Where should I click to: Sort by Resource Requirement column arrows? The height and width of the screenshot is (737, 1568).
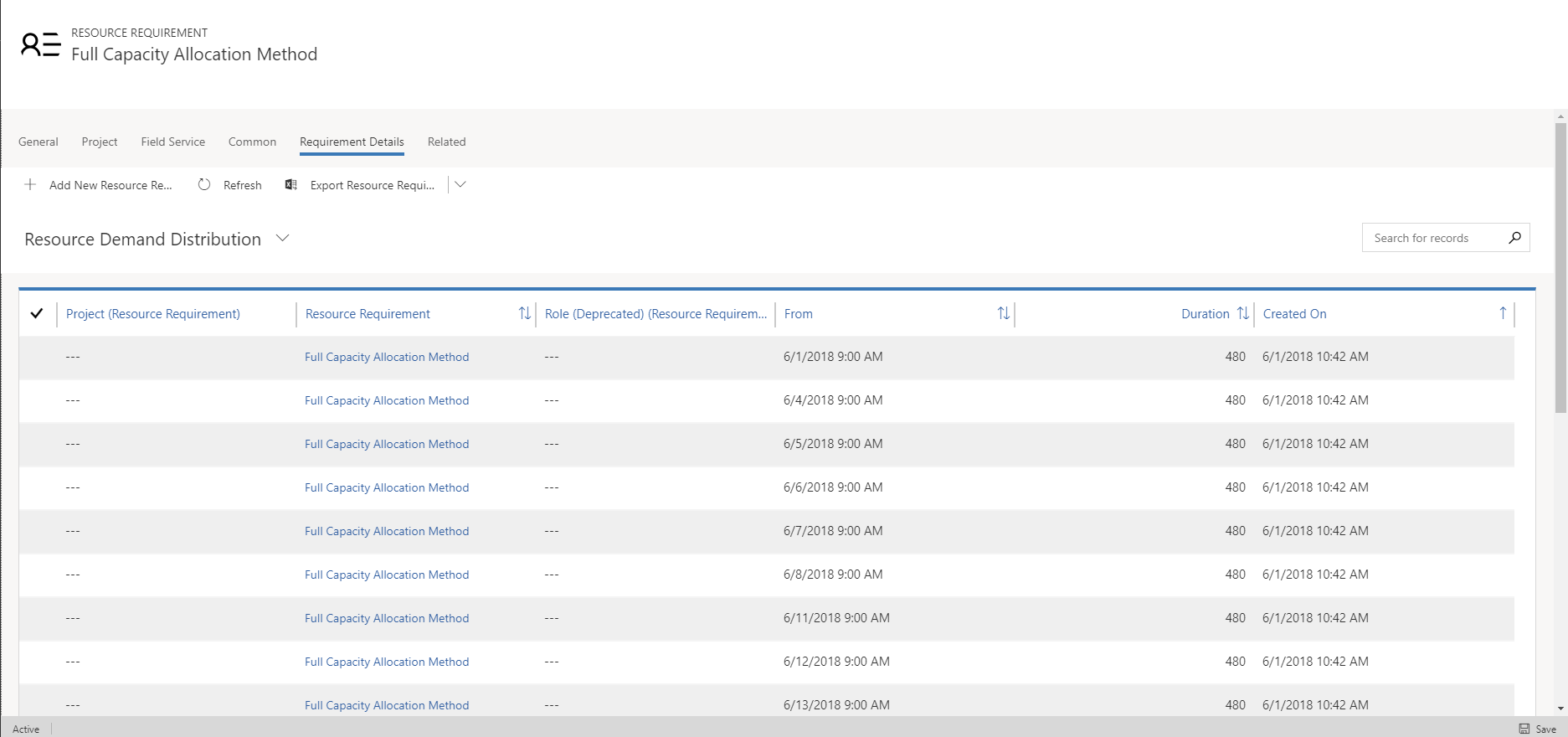(x=525, y=313)
